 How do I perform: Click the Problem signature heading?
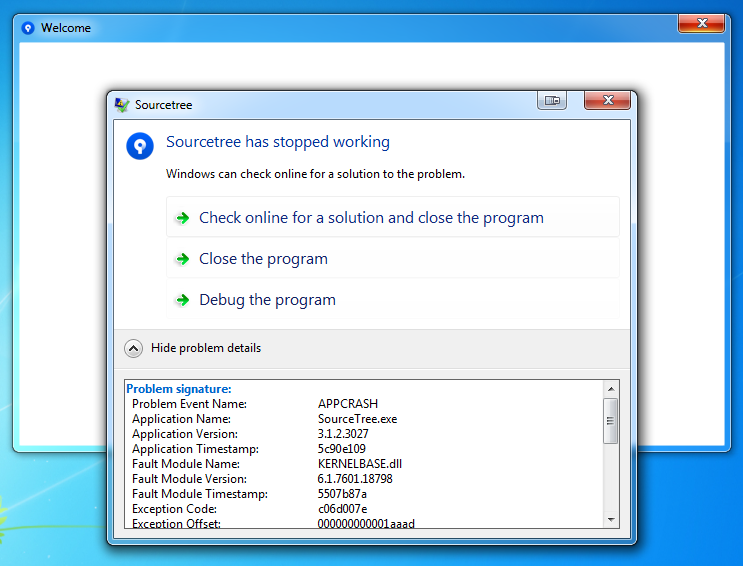[179, 389]
